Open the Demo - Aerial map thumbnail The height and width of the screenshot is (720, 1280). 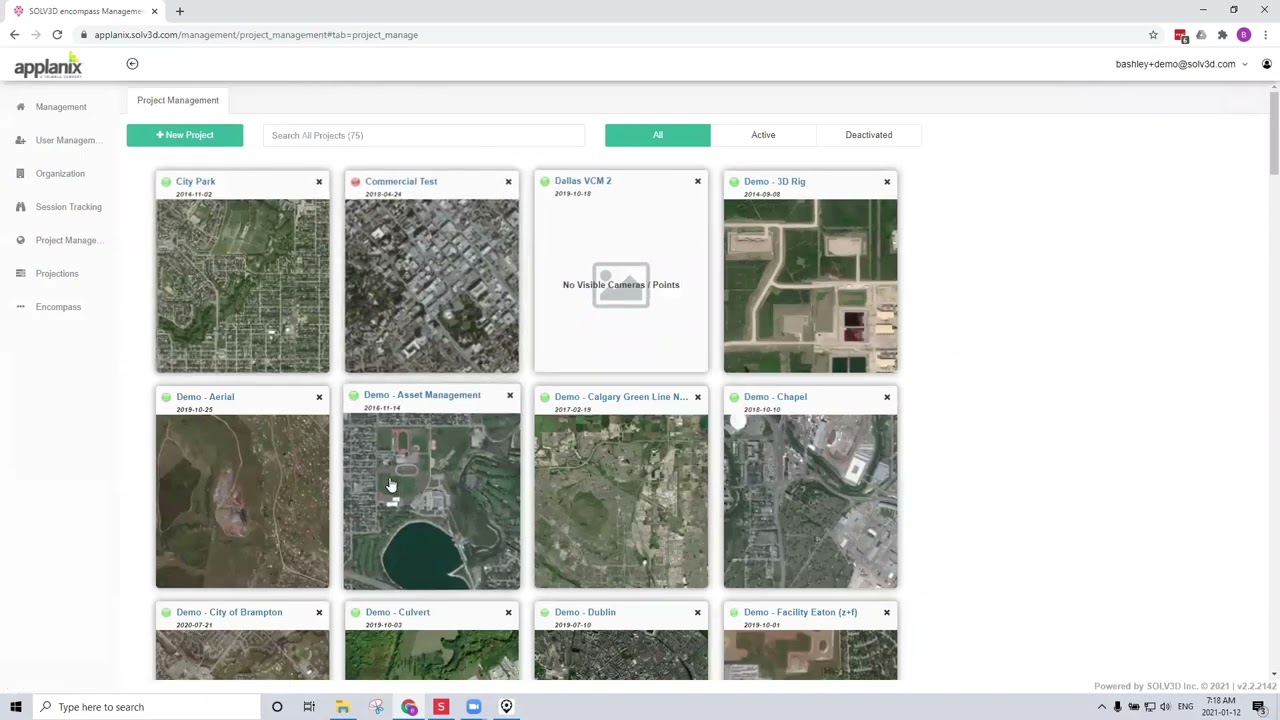tap(242, 501)
